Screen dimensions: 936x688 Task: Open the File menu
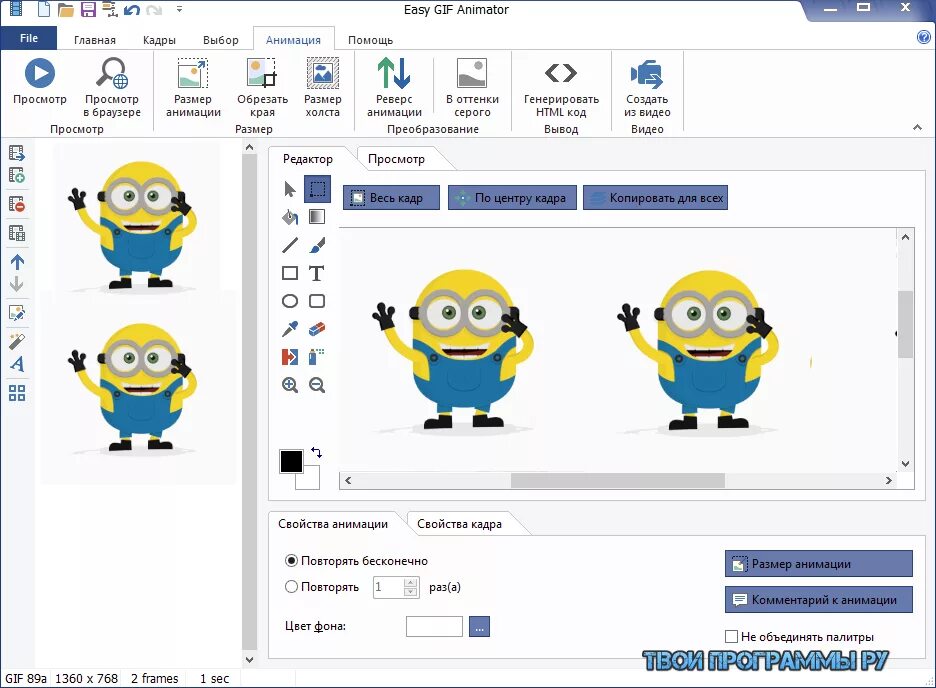(29, 38)
